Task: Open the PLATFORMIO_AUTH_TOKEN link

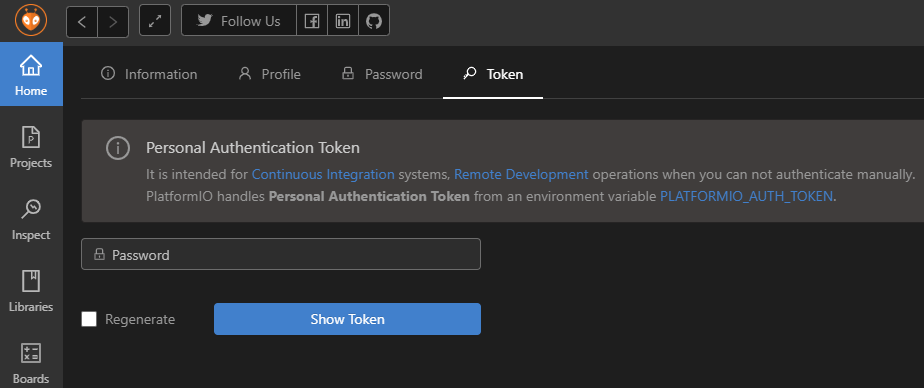Action: click(x=747, y=197)
